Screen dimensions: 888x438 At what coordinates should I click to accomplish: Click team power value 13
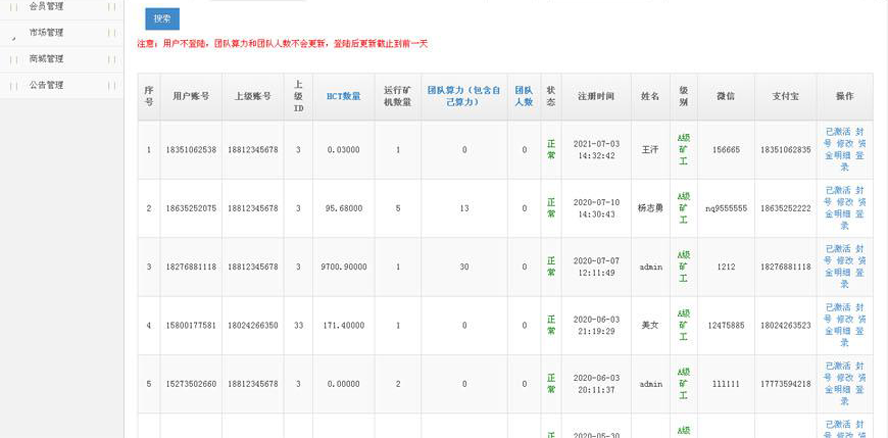[464, 209]
